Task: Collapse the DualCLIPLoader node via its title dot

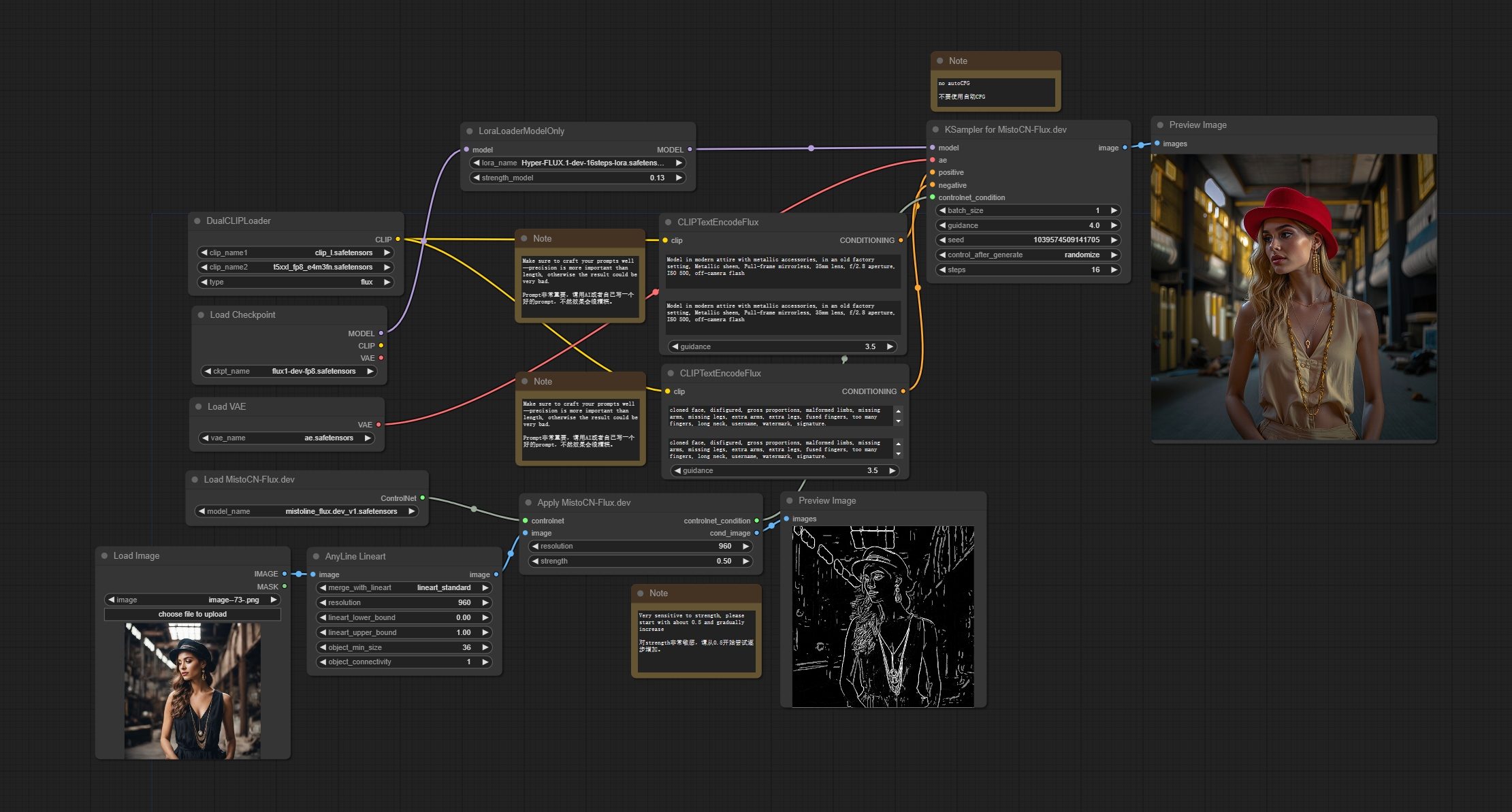Action: [197, 221]
